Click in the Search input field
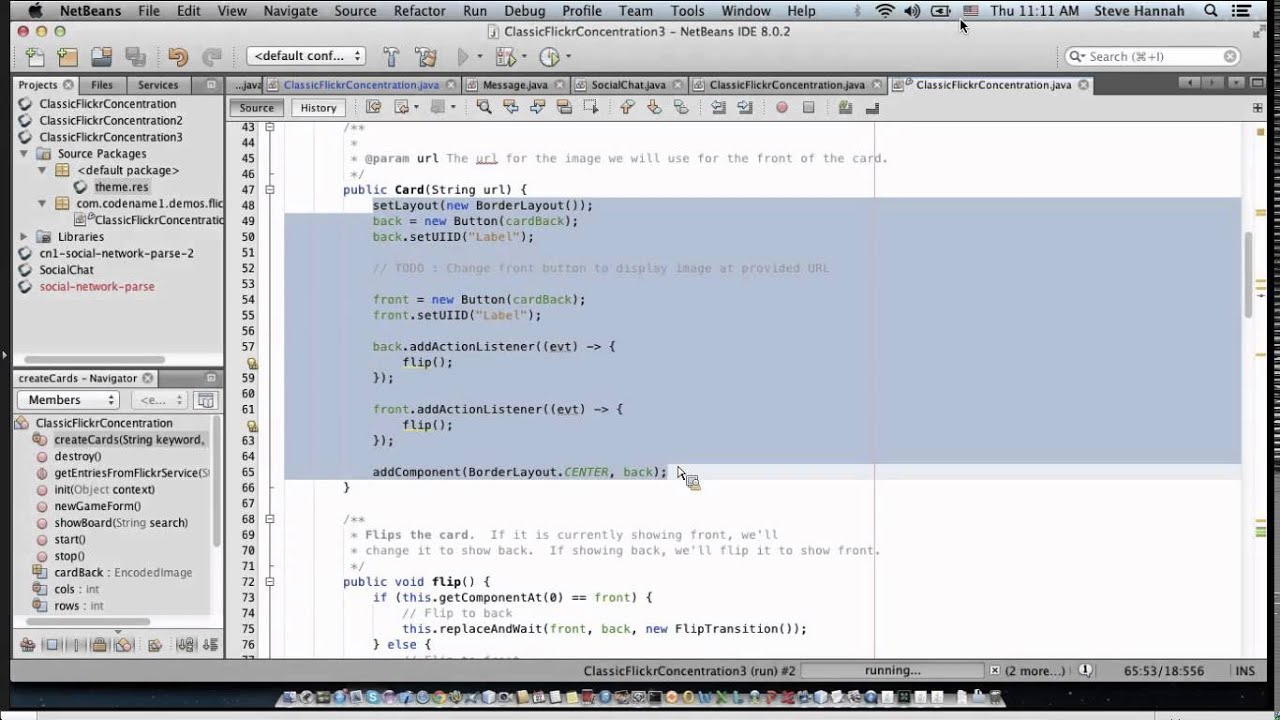The width and height of the screenshot is (1280, 720). point(1152,57)
